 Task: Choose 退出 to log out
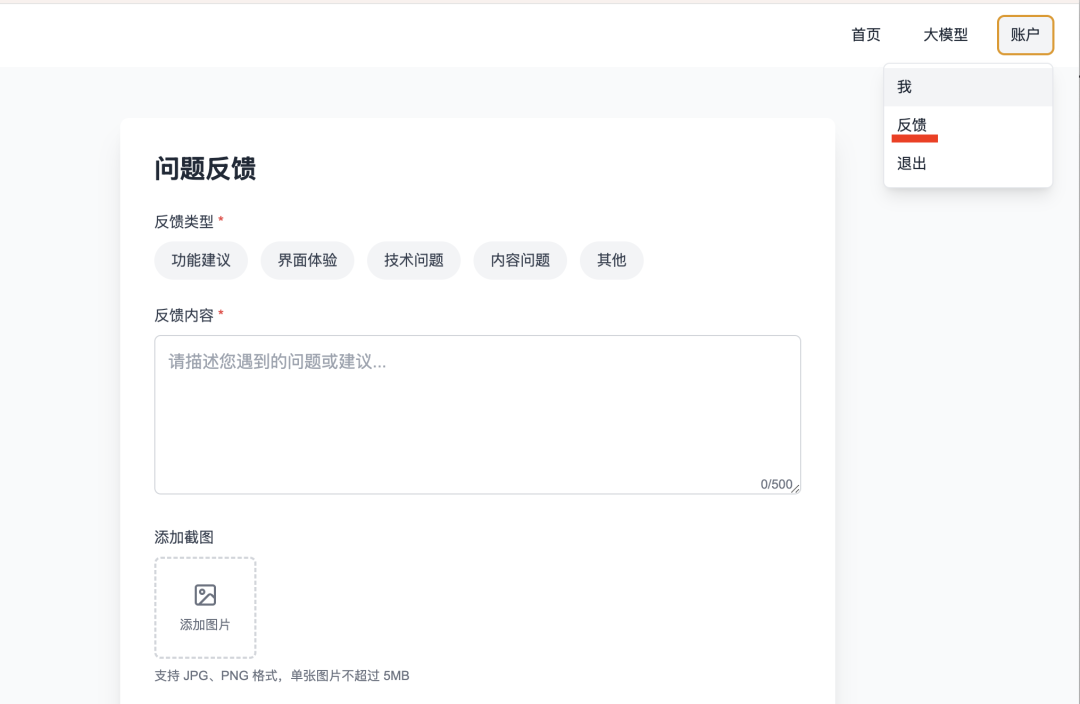tap(911, 162)
